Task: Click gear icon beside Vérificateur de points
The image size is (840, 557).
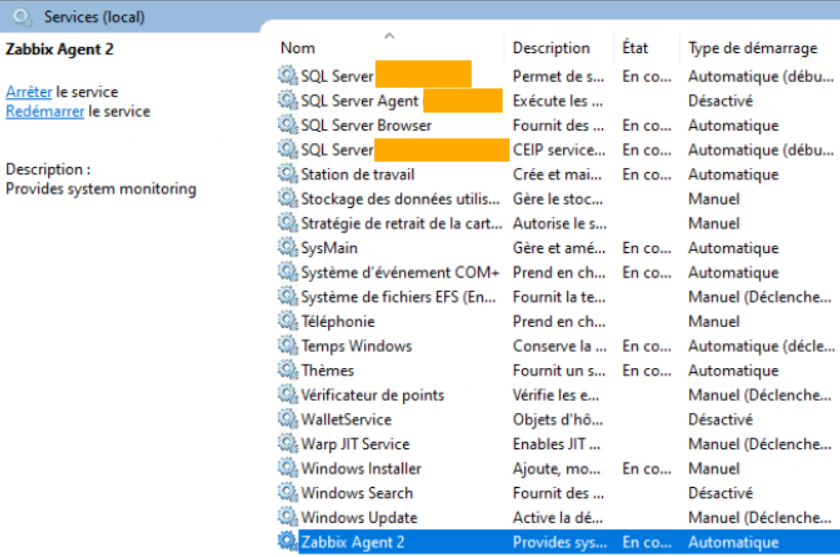Action: [x=288, y=395]
